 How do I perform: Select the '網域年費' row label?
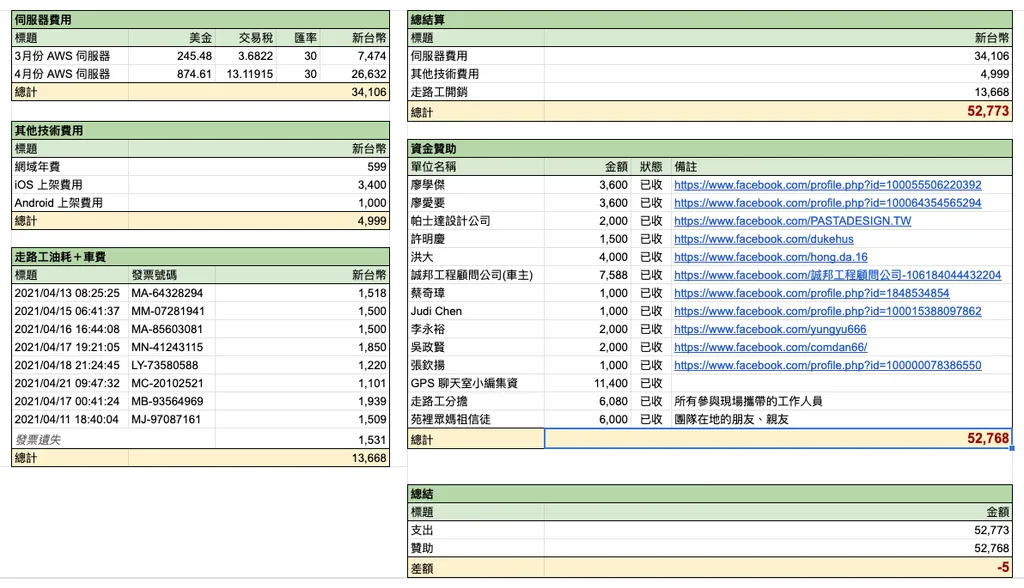pos(70,167)
